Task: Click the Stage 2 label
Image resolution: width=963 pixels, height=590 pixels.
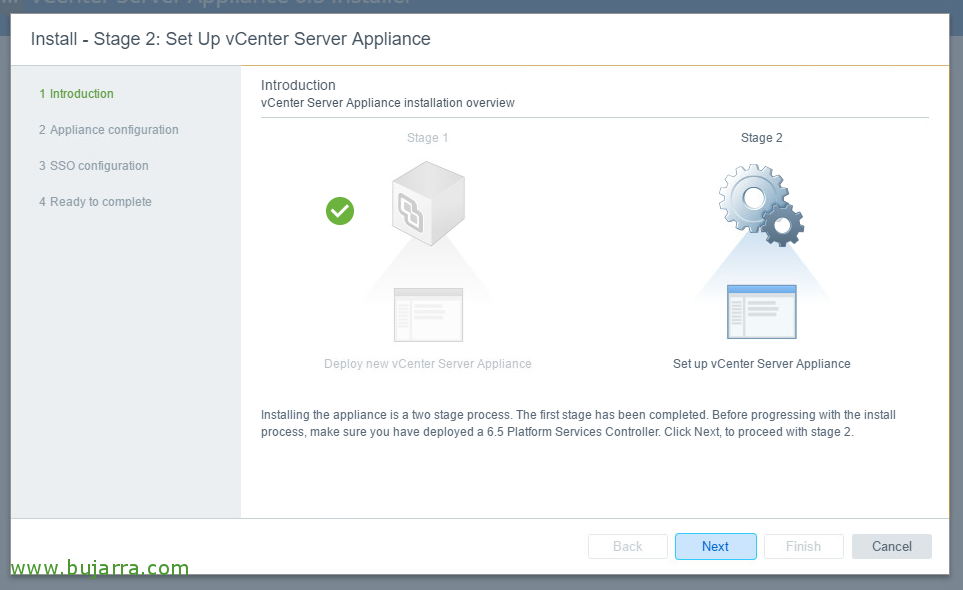Action: pos(762,138)
